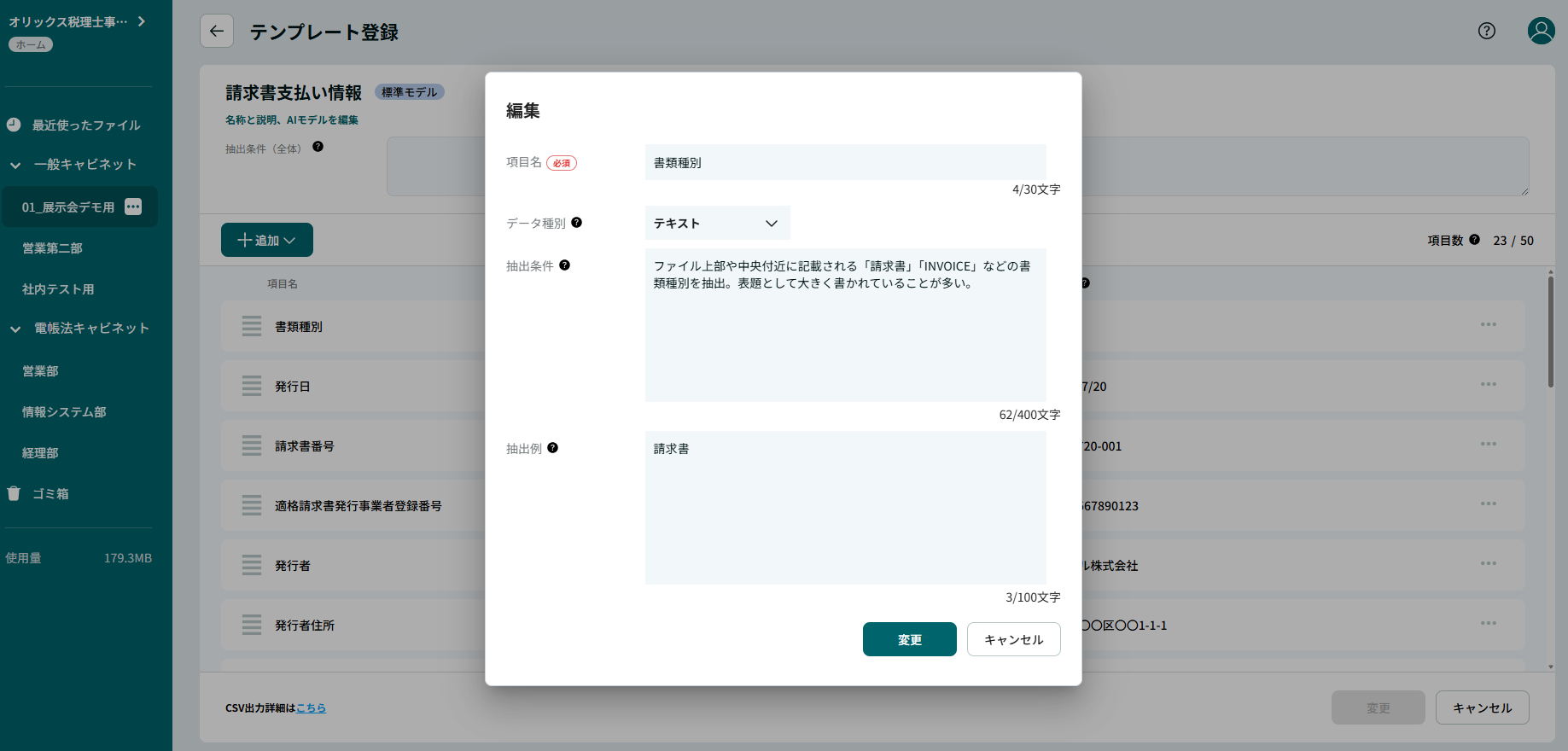
Task: Click the recent files clock icon
Action: 14,125
